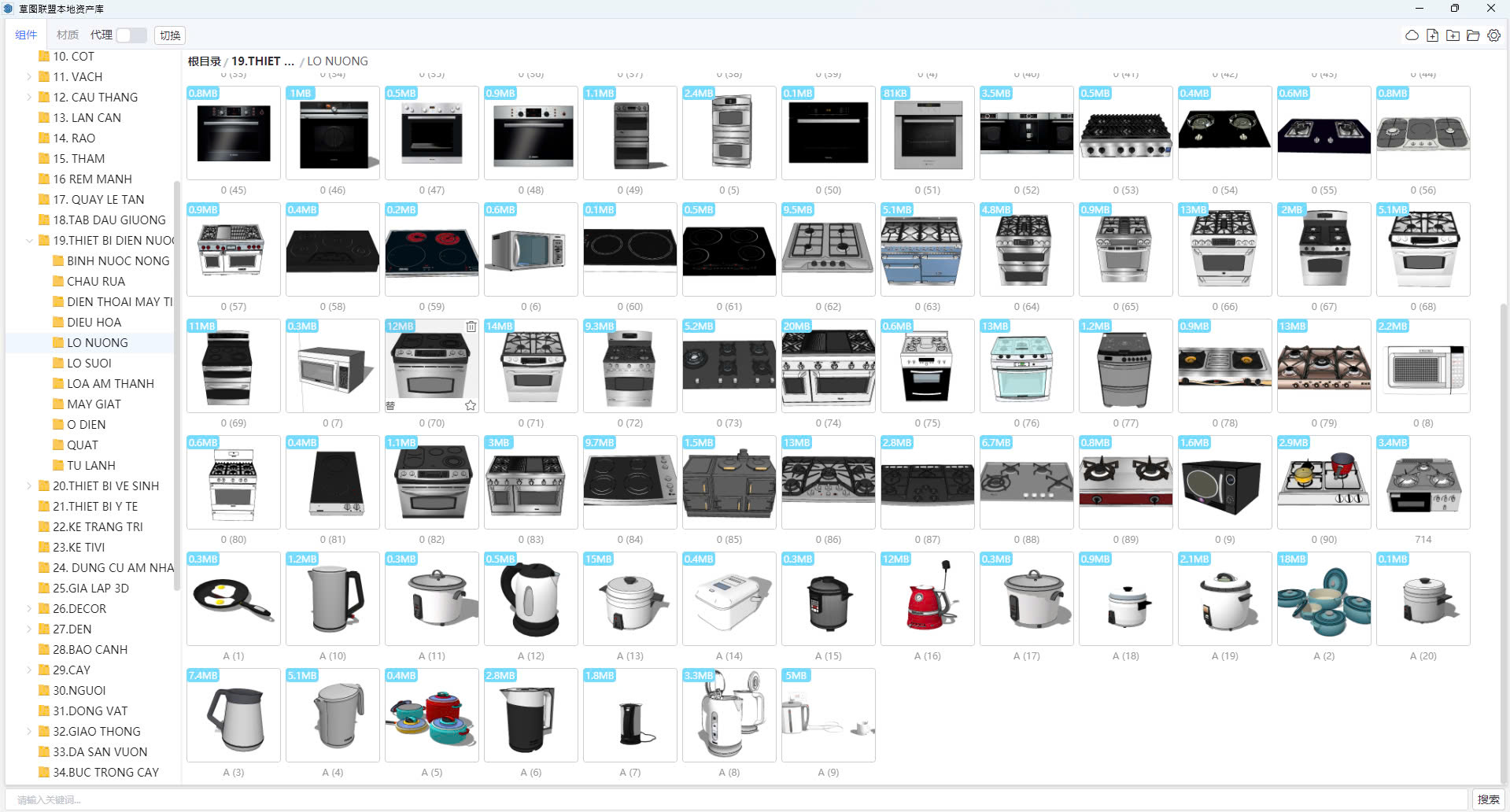Delete model 0 (70) with trash icon
This screenshot has height=812, width=1510.
471,327
